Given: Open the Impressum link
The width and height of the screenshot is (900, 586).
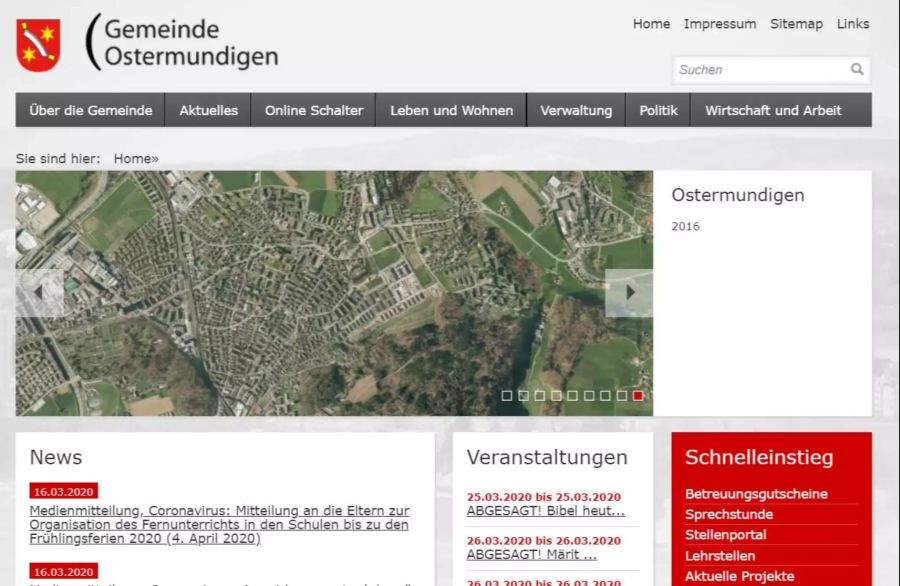Looking at the screenshot, I should (720, 24).
